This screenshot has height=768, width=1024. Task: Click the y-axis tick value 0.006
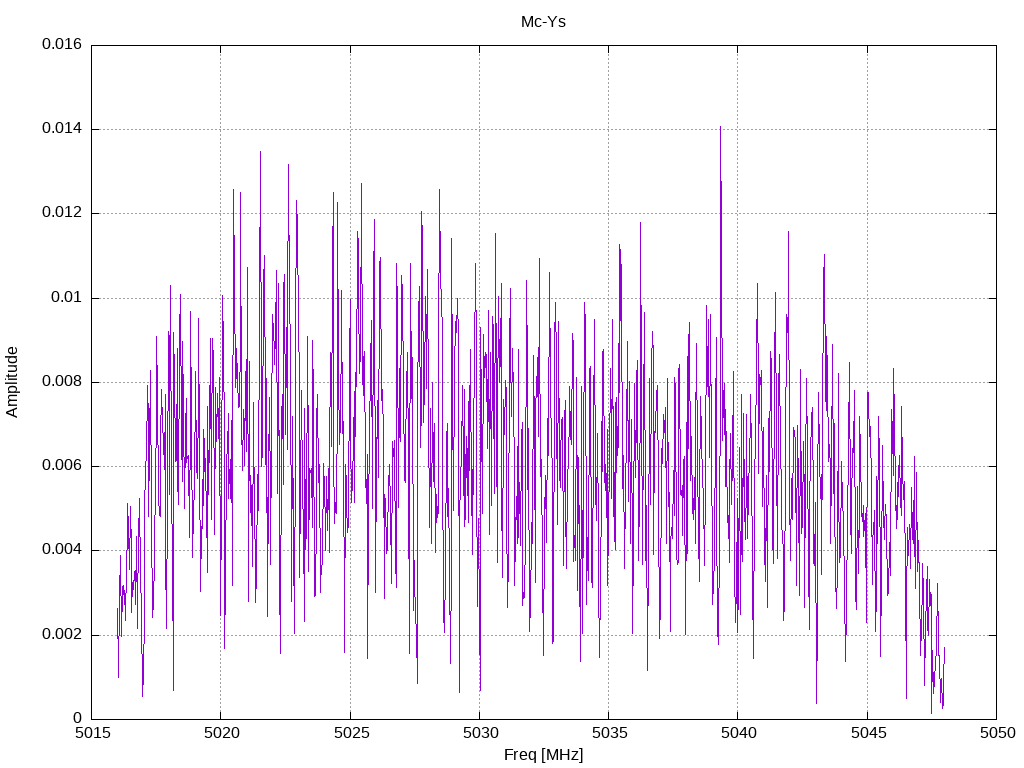(x=62, y=465)
